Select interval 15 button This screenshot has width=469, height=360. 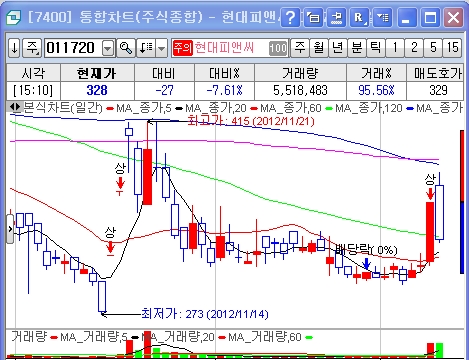pos(453,48)
